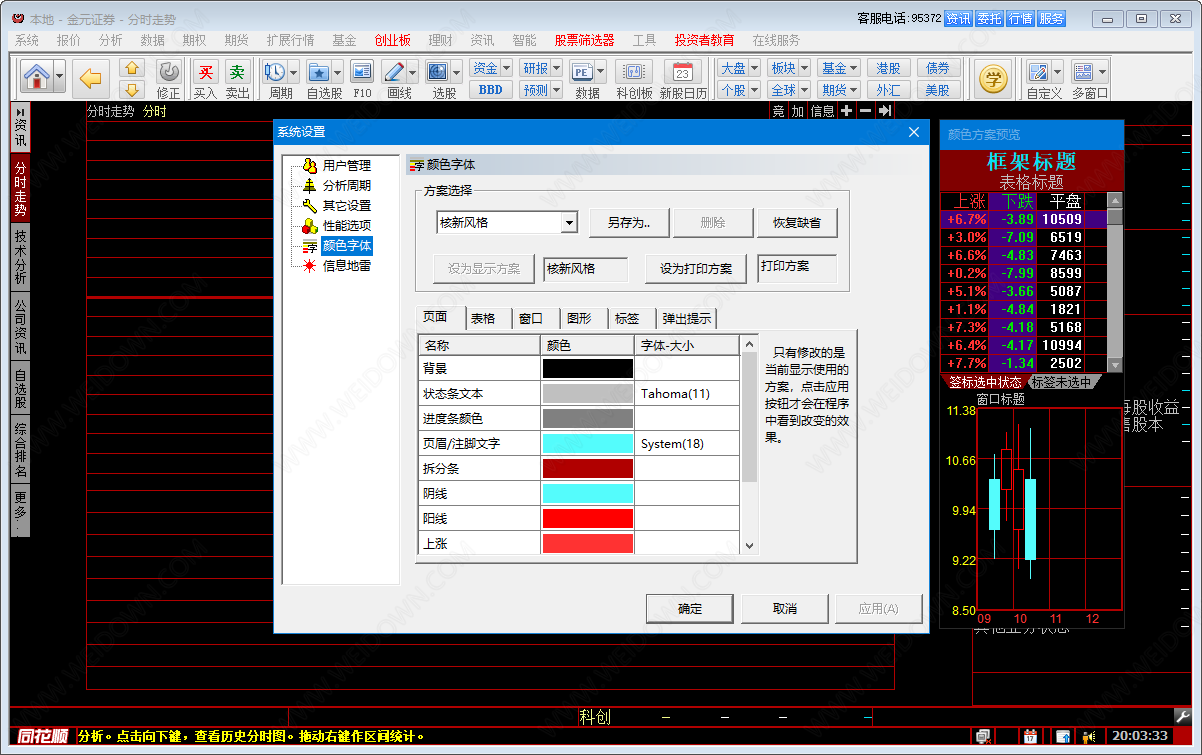The image size is (1202, 755).
Task: Click the speaker alert icon in status bar
Action: (1089, 737)
